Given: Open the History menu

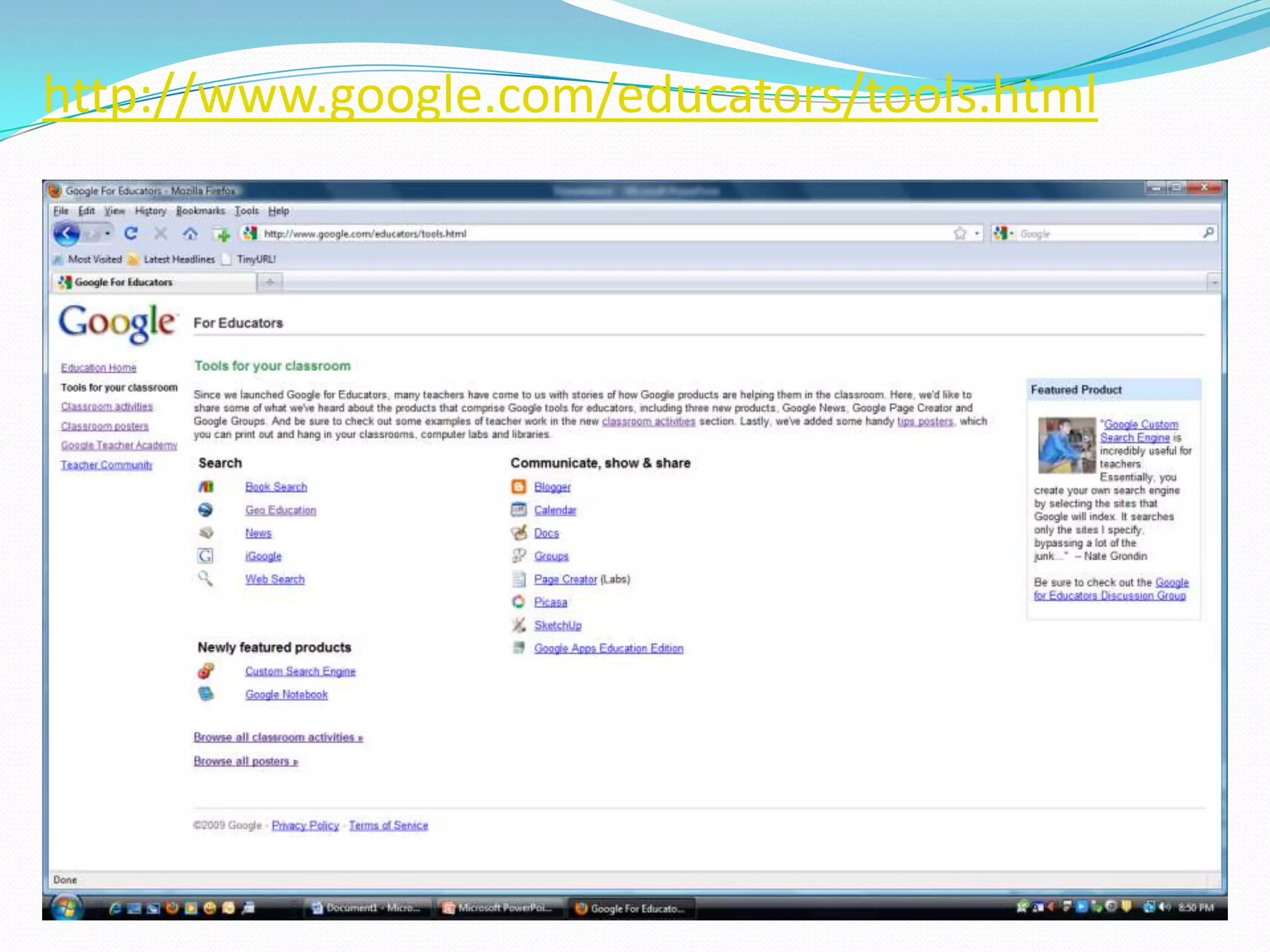Looking at the screenshot, I should 151,211.
